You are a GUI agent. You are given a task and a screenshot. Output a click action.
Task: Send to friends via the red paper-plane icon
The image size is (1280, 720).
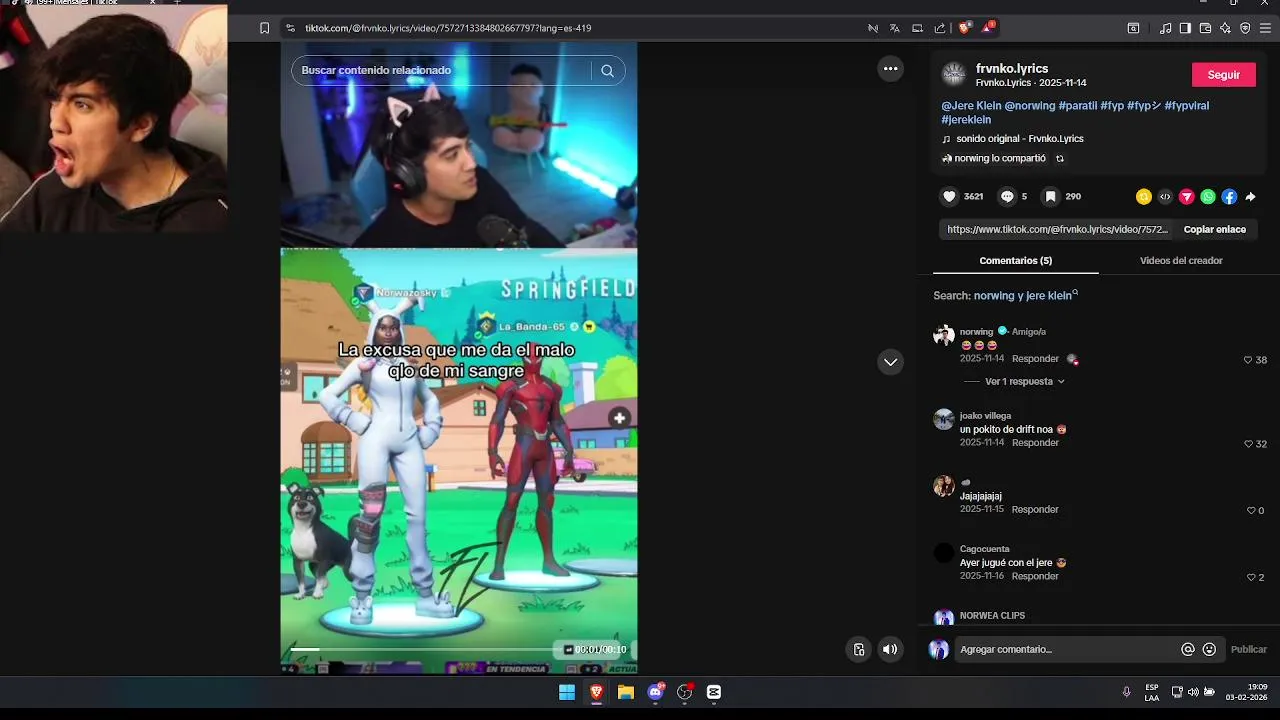click(1186, 197)
